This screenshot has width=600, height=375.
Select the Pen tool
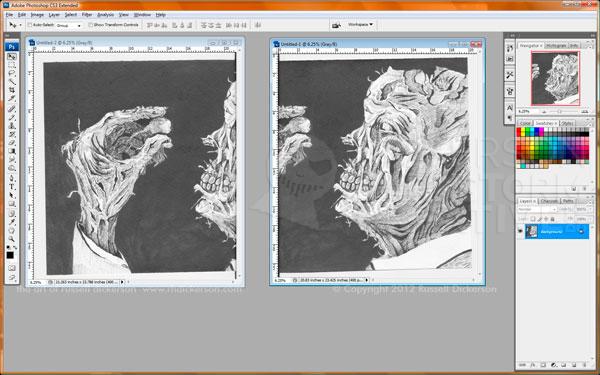click(x=12, y=178)
